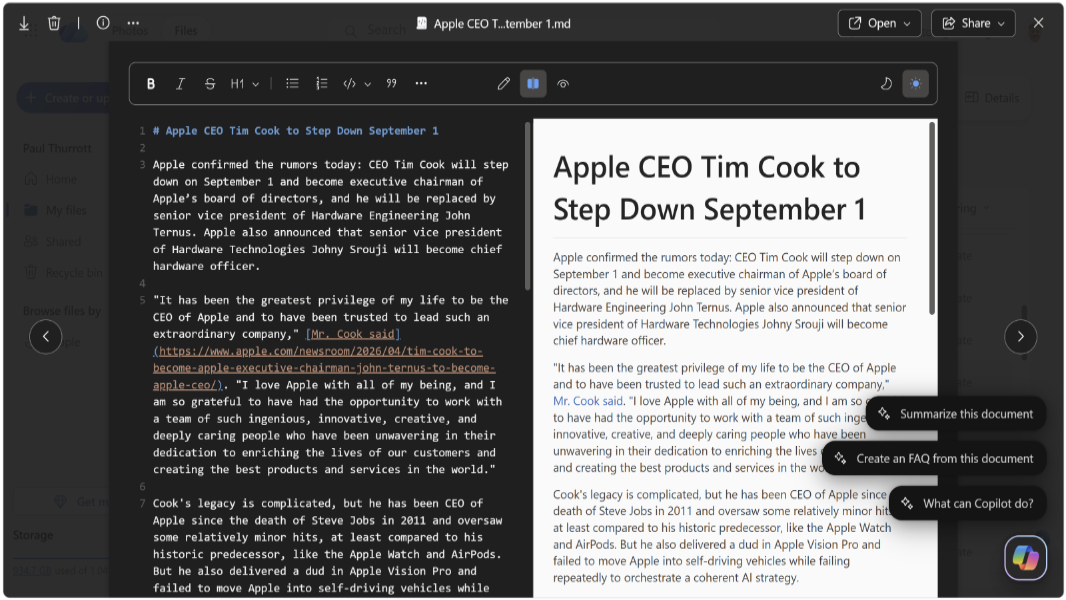
Task: Enable light mode with the sun toggle
Action: 916,83
